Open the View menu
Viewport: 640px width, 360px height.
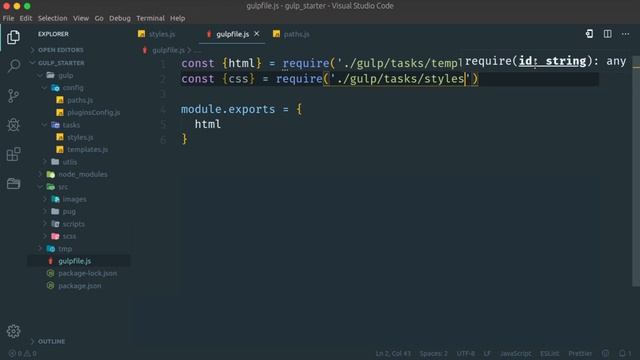[81, 18]
